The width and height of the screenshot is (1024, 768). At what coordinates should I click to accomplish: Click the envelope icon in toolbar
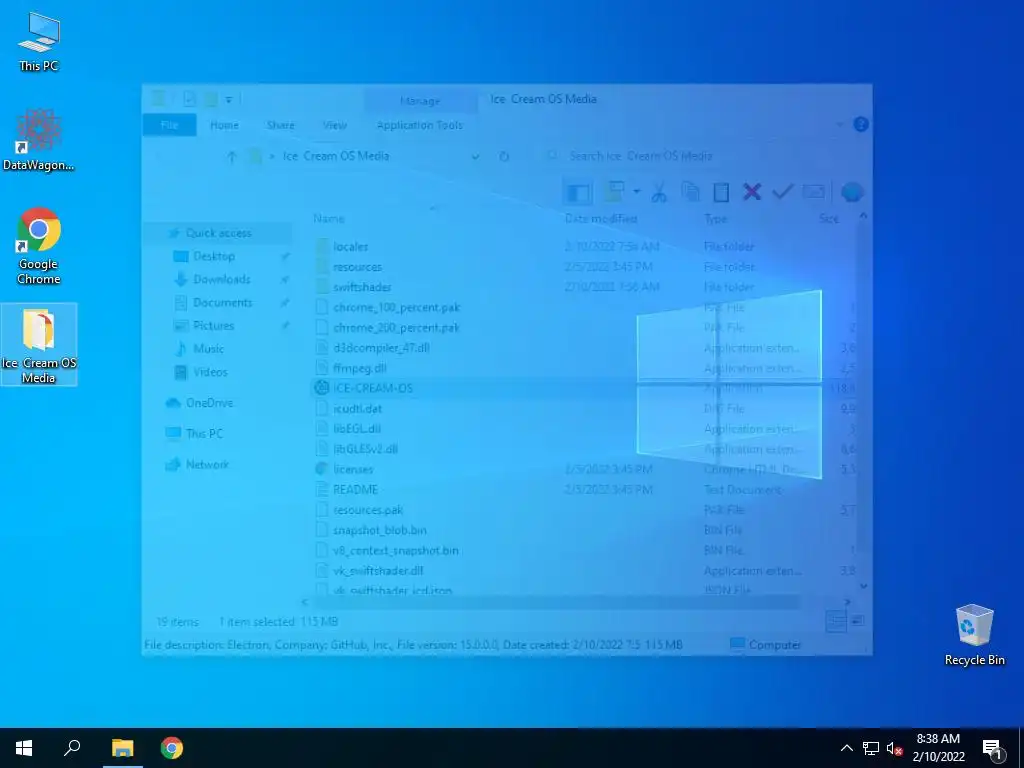pos(814,192)
